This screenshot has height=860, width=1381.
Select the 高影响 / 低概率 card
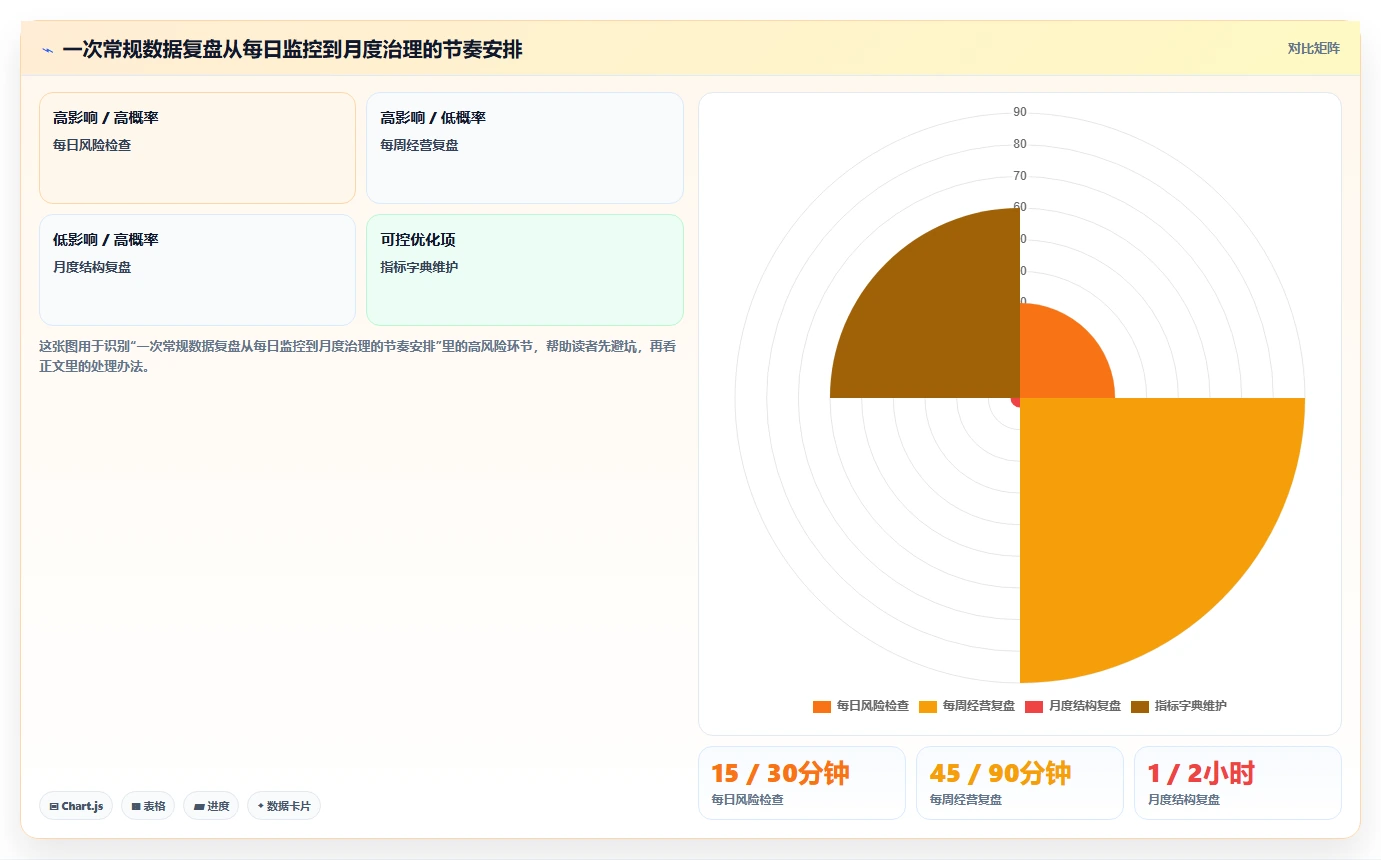click(525, 148)
